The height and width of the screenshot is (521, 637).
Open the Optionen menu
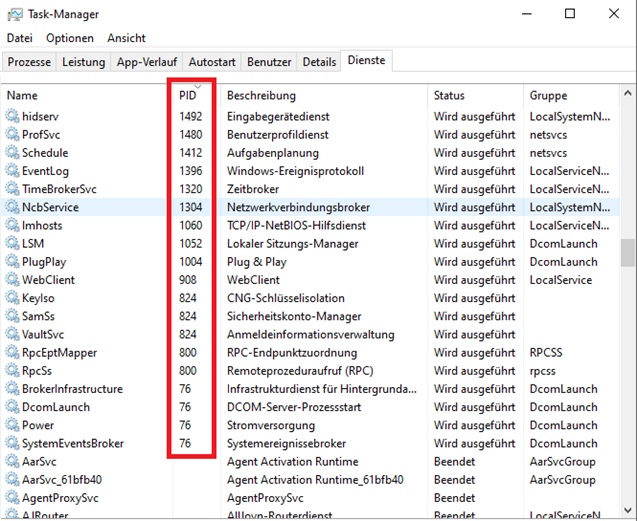point(70,38)
